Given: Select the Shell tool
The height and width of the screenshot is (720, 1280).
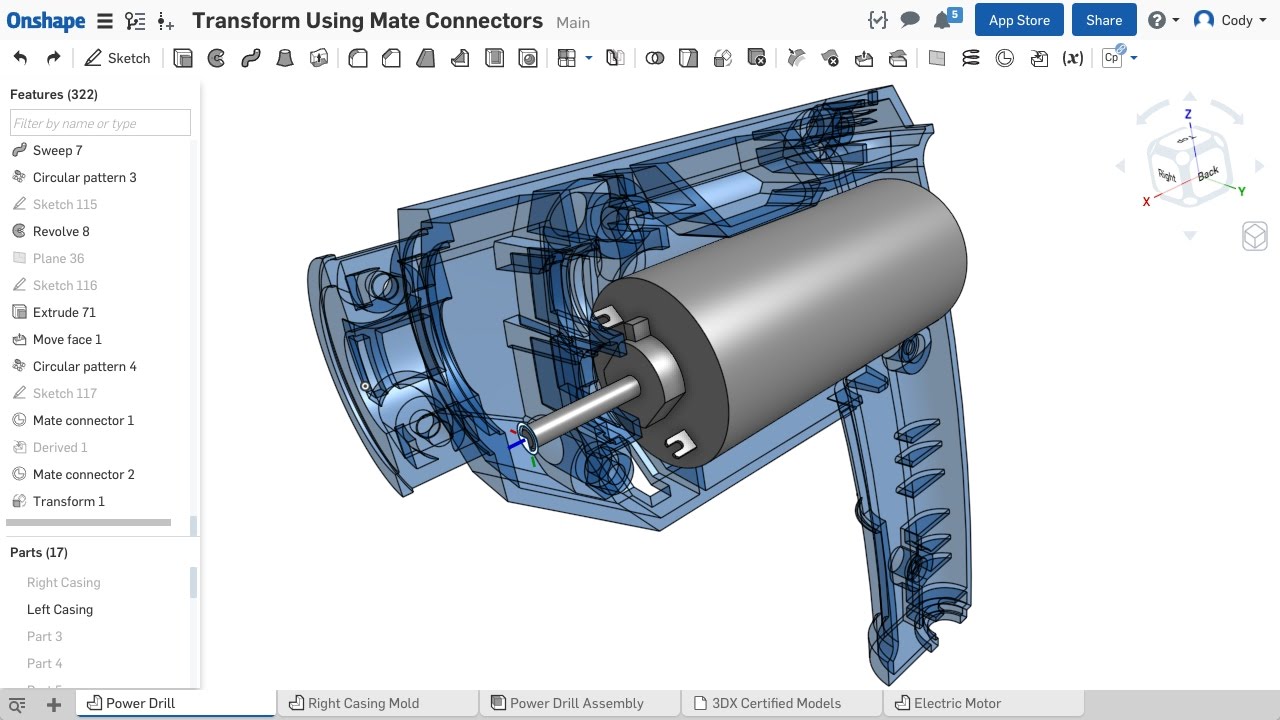Looking at the screenshot, I should [x=494, y=58].
